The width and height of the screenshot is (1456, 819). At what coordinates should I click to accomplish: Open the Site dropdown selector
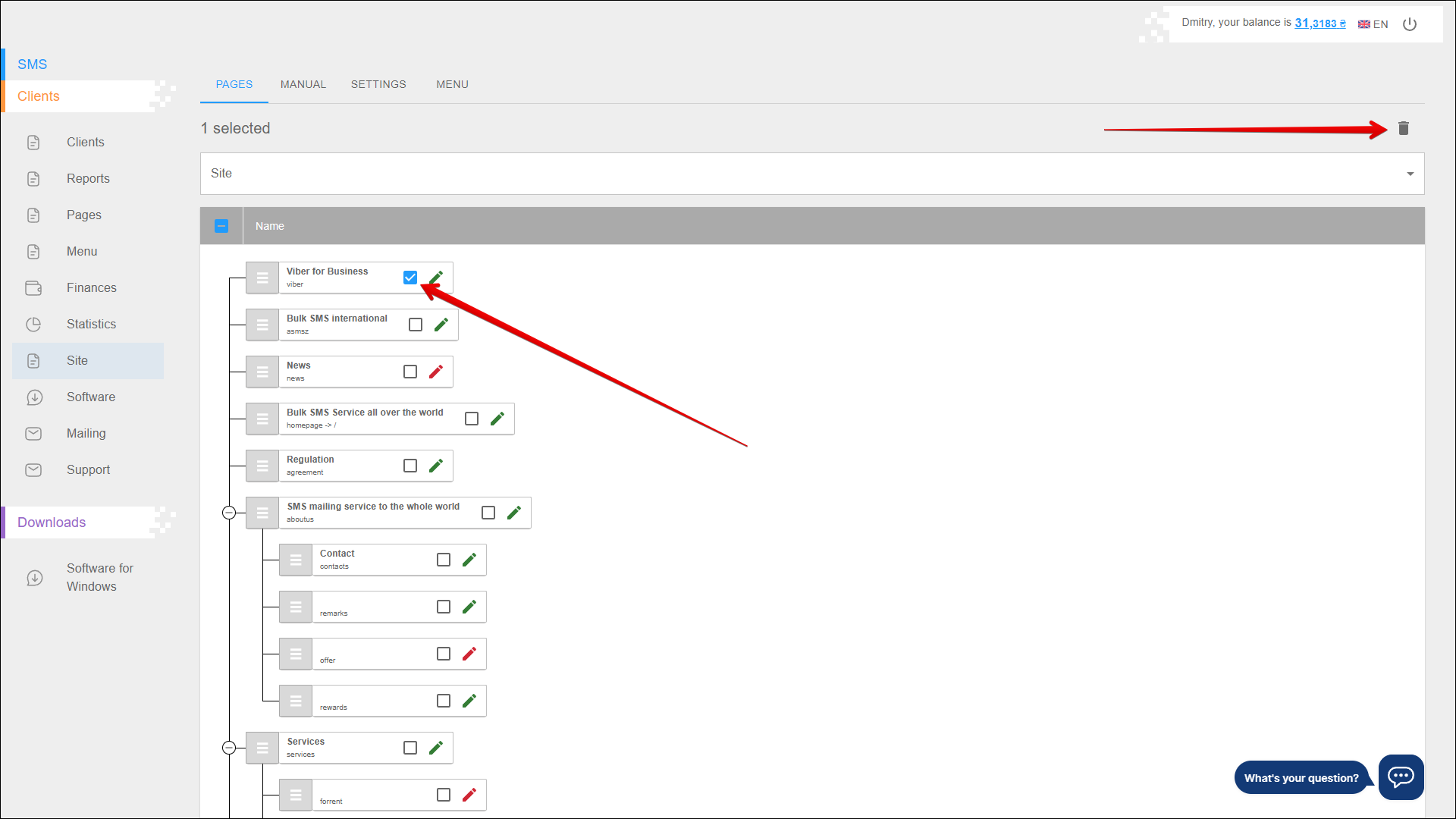pos(811,174)
